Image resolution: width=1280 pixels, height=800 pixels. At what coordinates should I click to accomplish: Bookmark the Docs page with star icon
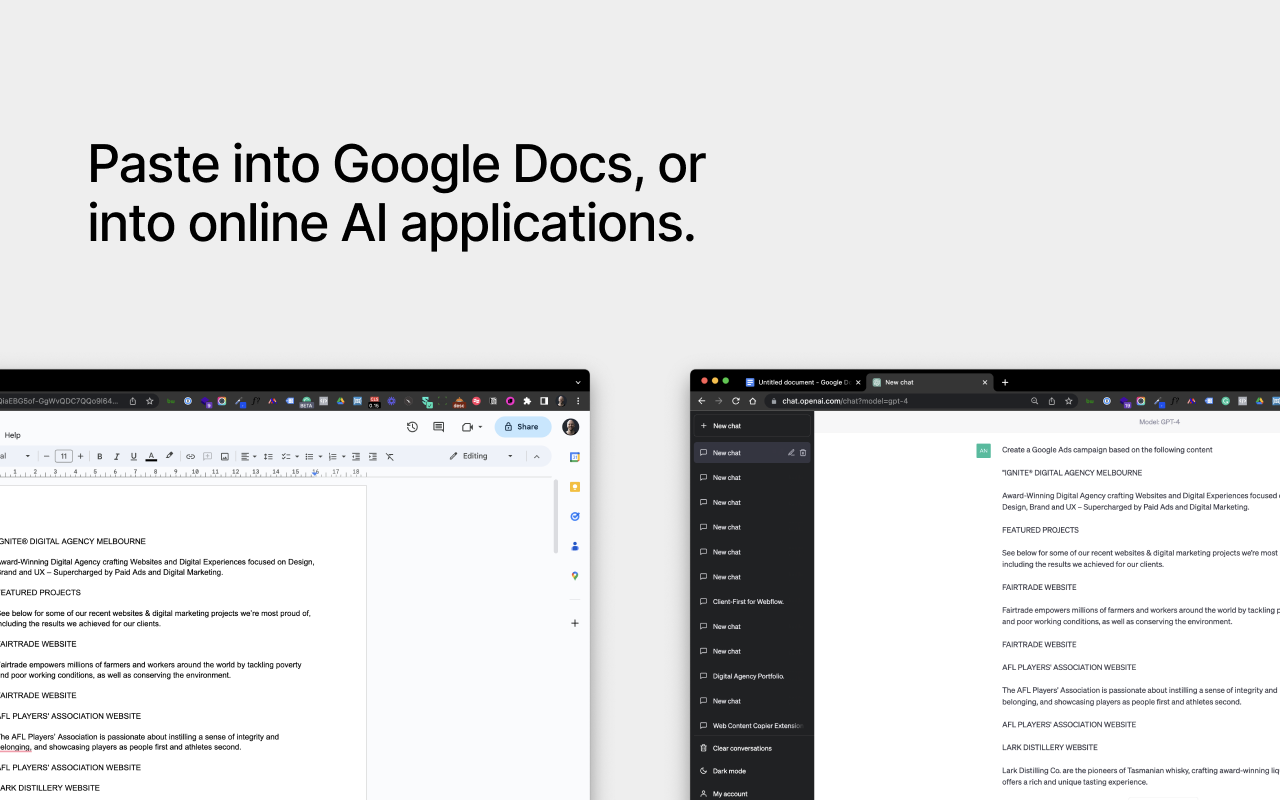point(150,401)
